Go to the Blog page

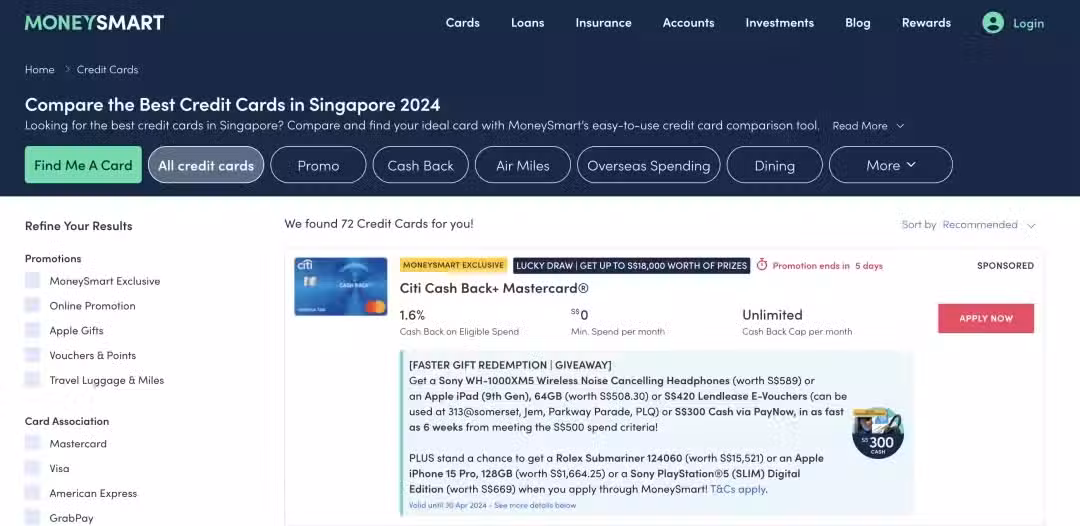pyautogui.click(x=858, y=23)
